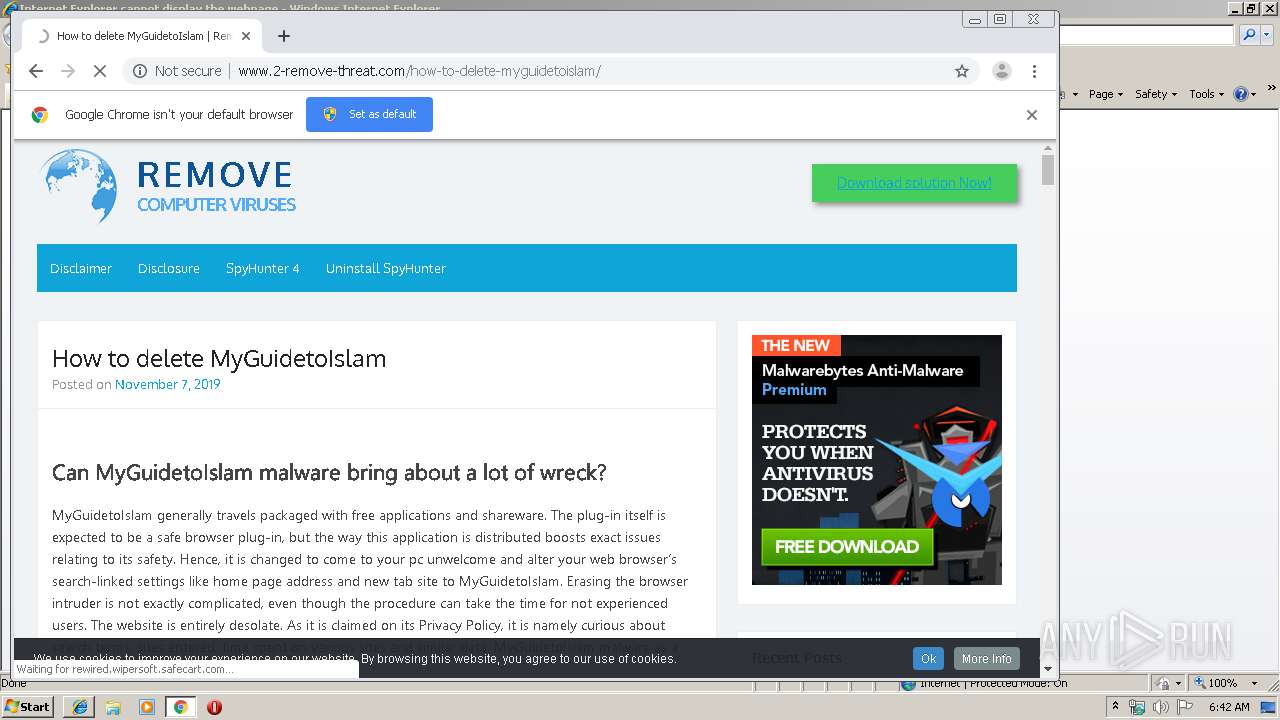Open the Uninstall SpyHunter menu item
This screenshot has height=720, width=1280.
click(386, 268)
